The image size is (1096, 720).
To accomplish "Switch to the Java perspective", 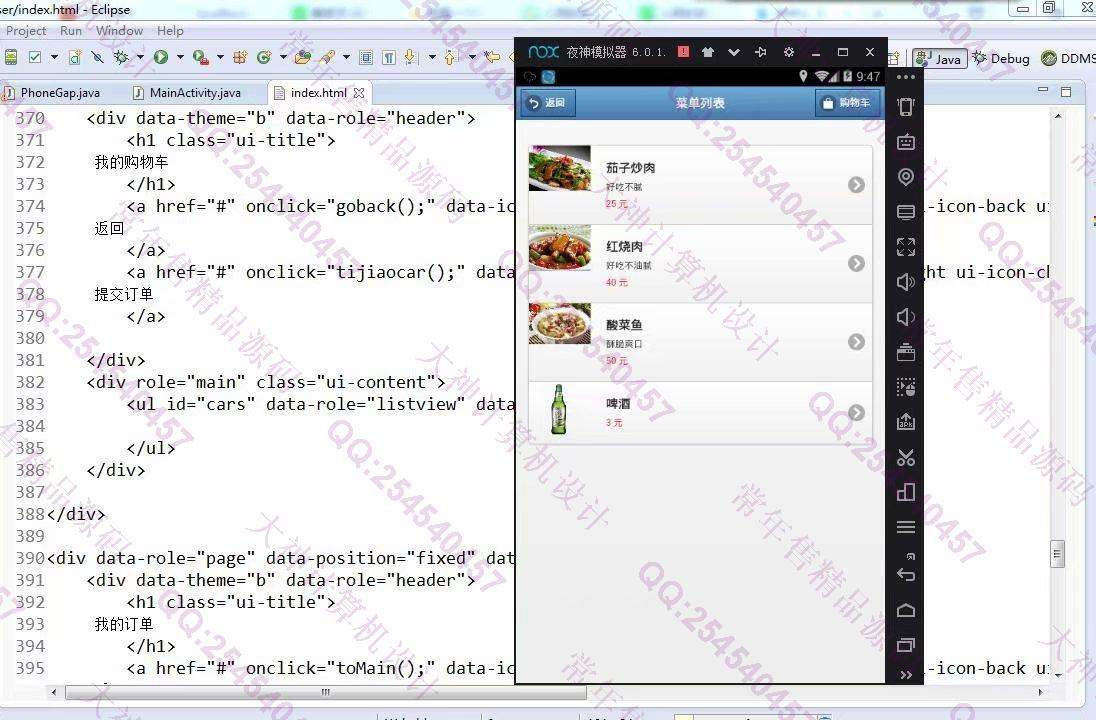I will tap(940, 59).
